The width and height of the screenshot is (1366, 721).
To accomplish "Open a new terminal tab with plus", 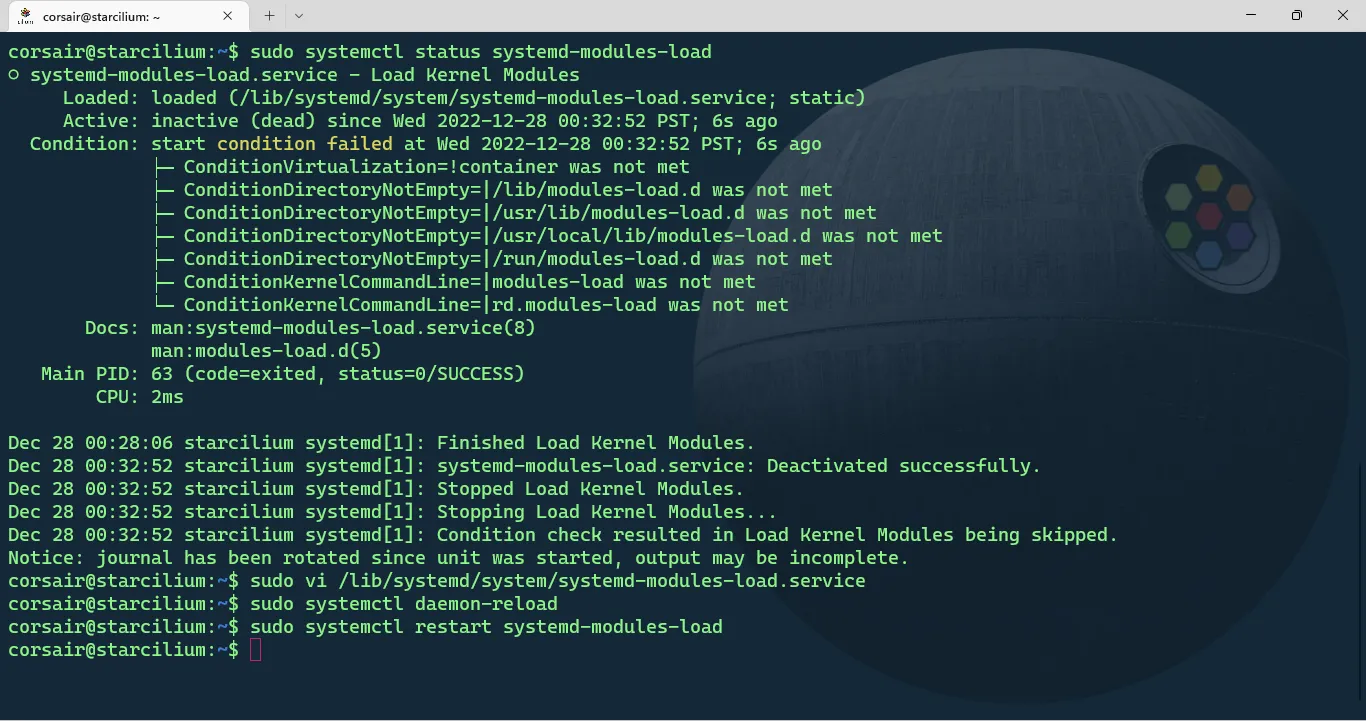I will (x=269, y=16).
